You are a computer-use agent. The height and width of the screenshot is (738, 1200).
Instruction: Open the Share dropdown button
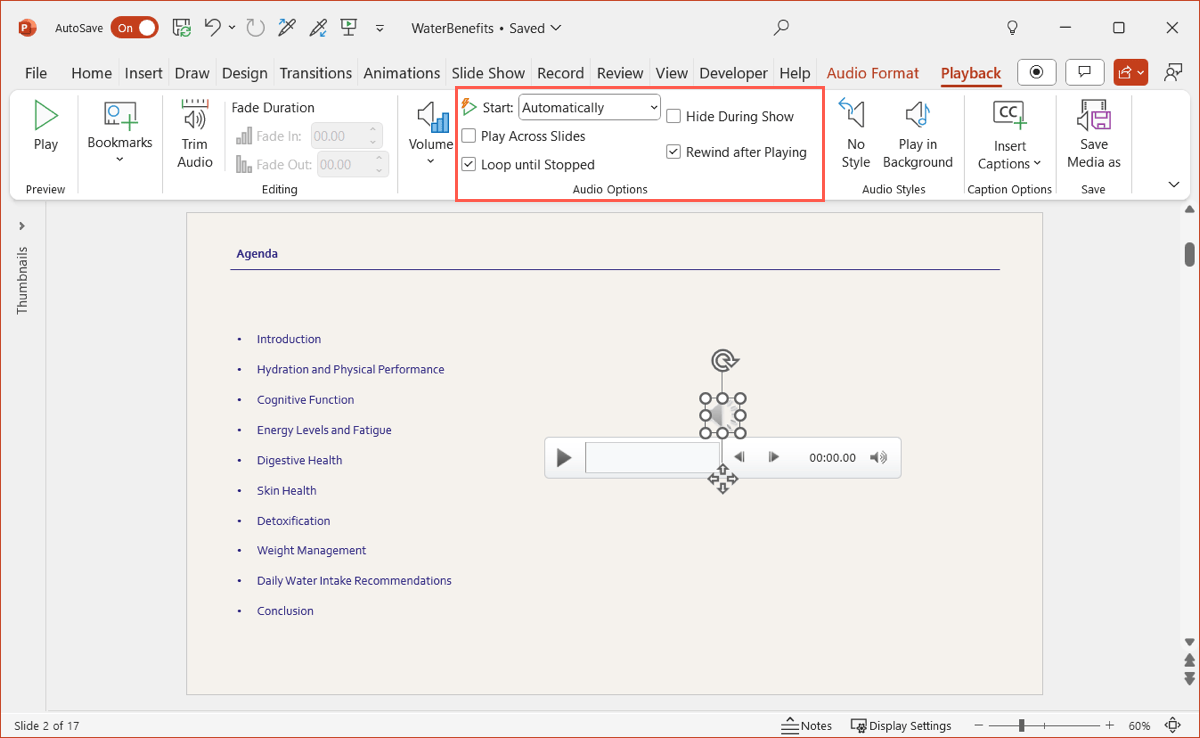pyautogui.click(x=1131, y=72)
